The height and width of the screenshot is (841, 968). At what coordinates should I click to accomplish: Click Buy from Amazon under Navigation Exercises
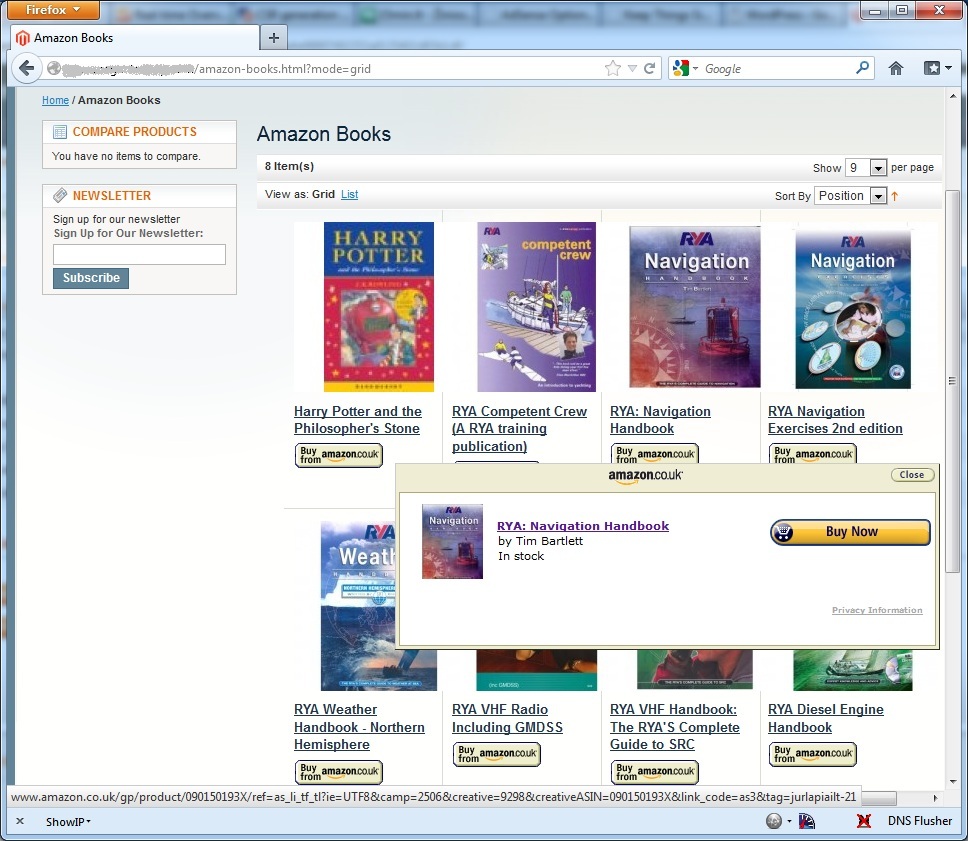(812, 454)
